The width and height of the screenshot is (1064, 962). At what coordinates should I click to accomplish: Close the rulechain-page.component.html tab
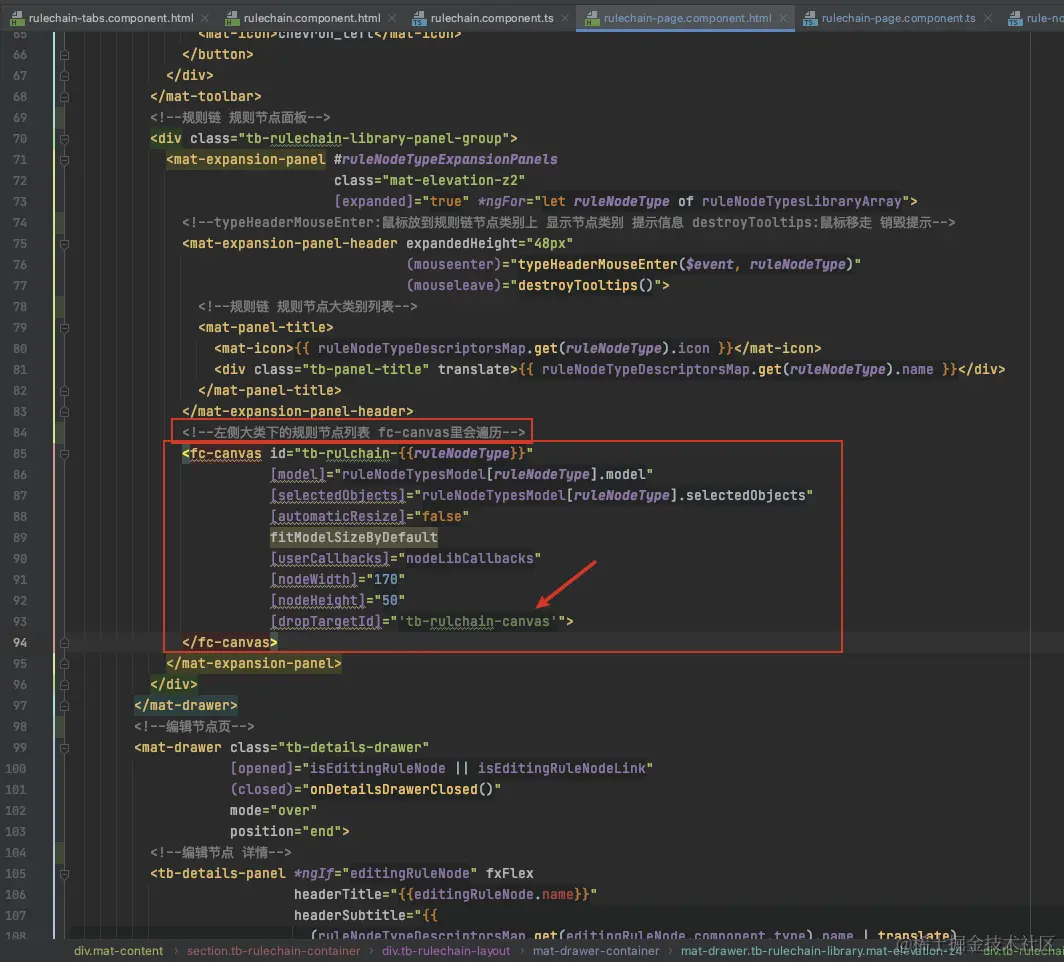point(783,18)
